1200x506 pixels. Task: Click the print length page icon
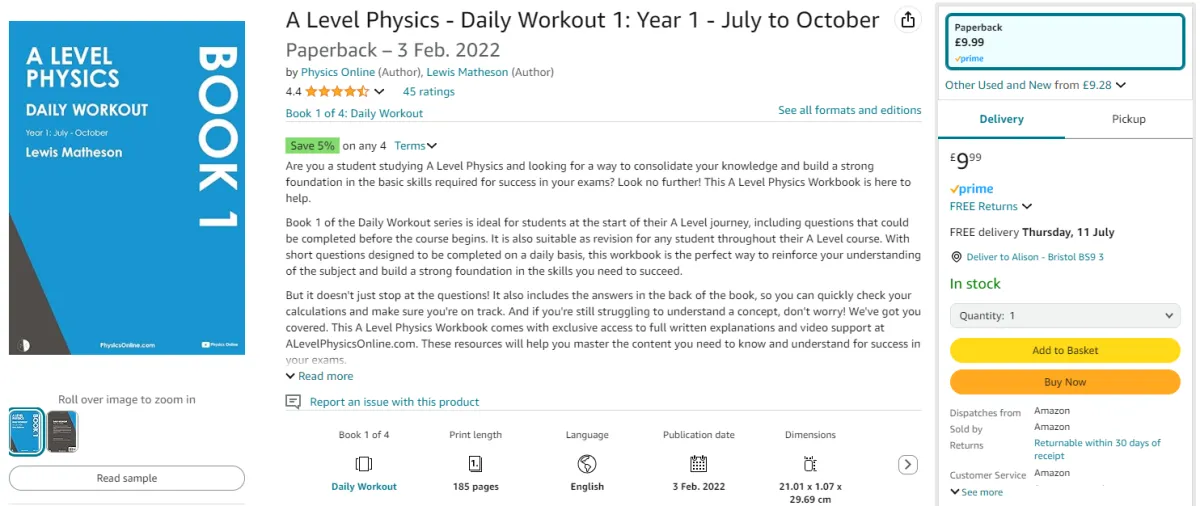tap(476, 463)
